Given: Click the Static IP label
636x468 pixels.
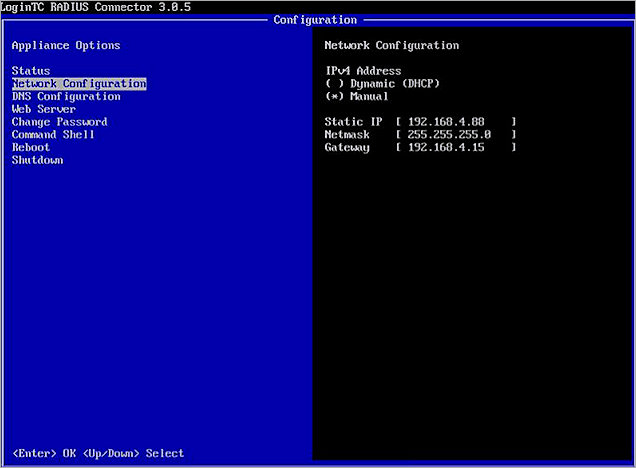Looking at the screenshot, I should pos(353,122).
